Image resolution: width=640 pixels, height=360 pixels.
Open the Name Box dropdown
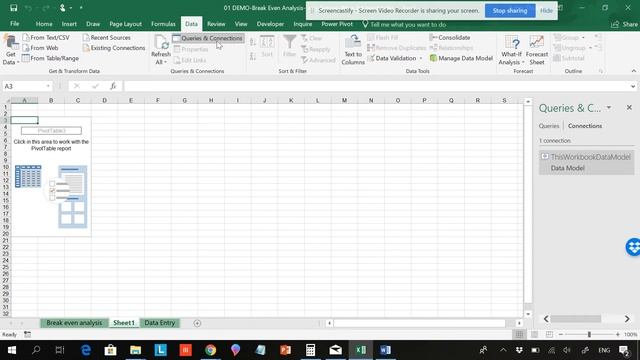pyautogui.click(x=48, y=86)
